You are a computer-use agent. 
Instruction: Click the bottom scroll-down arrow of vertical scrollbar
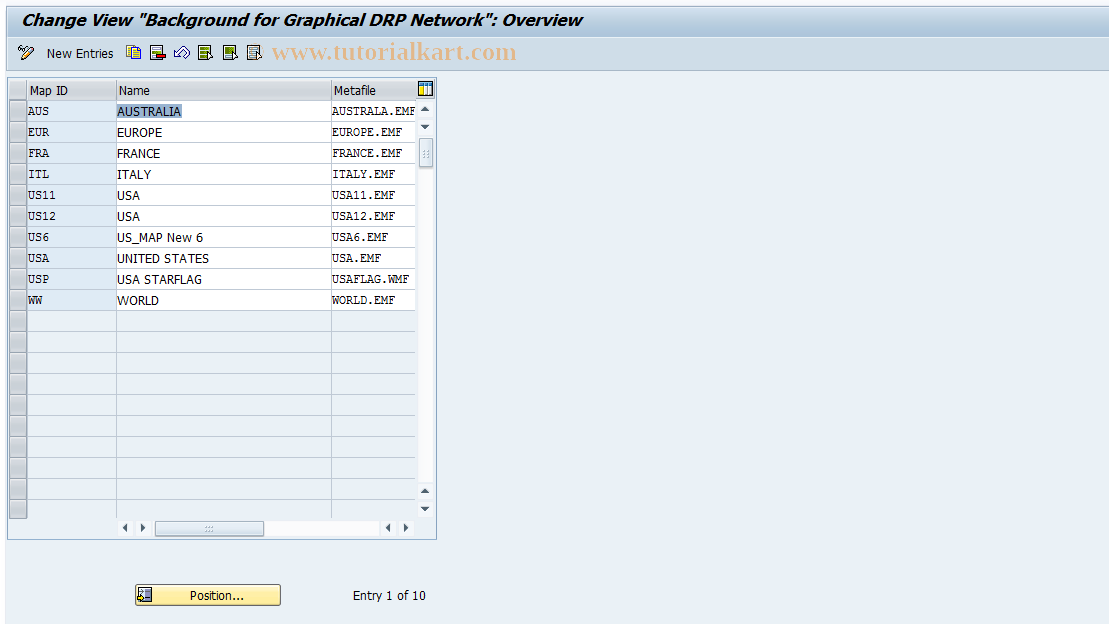(425, 509)
